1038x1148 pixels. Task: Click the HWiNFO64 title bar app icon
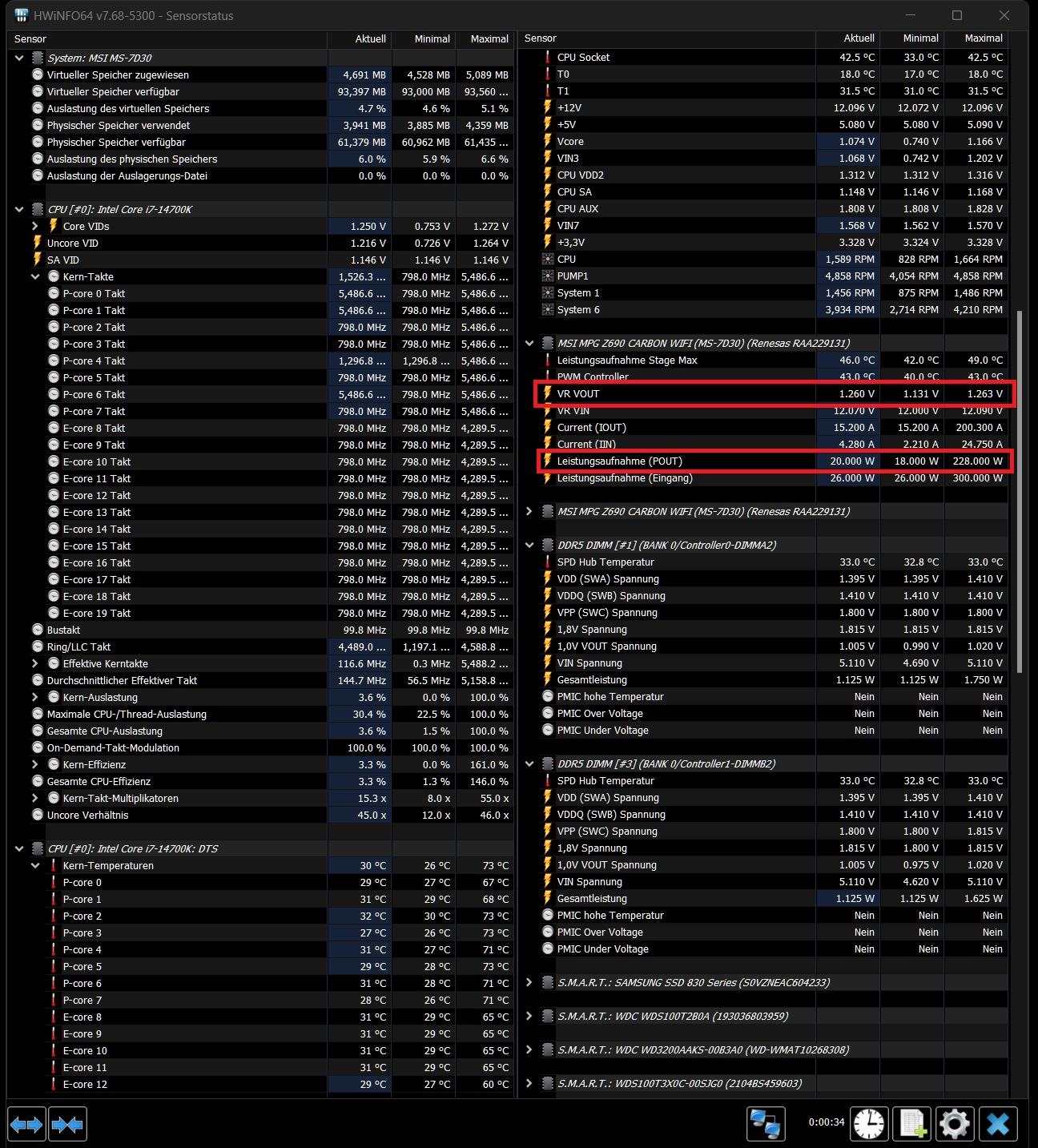(x=22, y=15)
